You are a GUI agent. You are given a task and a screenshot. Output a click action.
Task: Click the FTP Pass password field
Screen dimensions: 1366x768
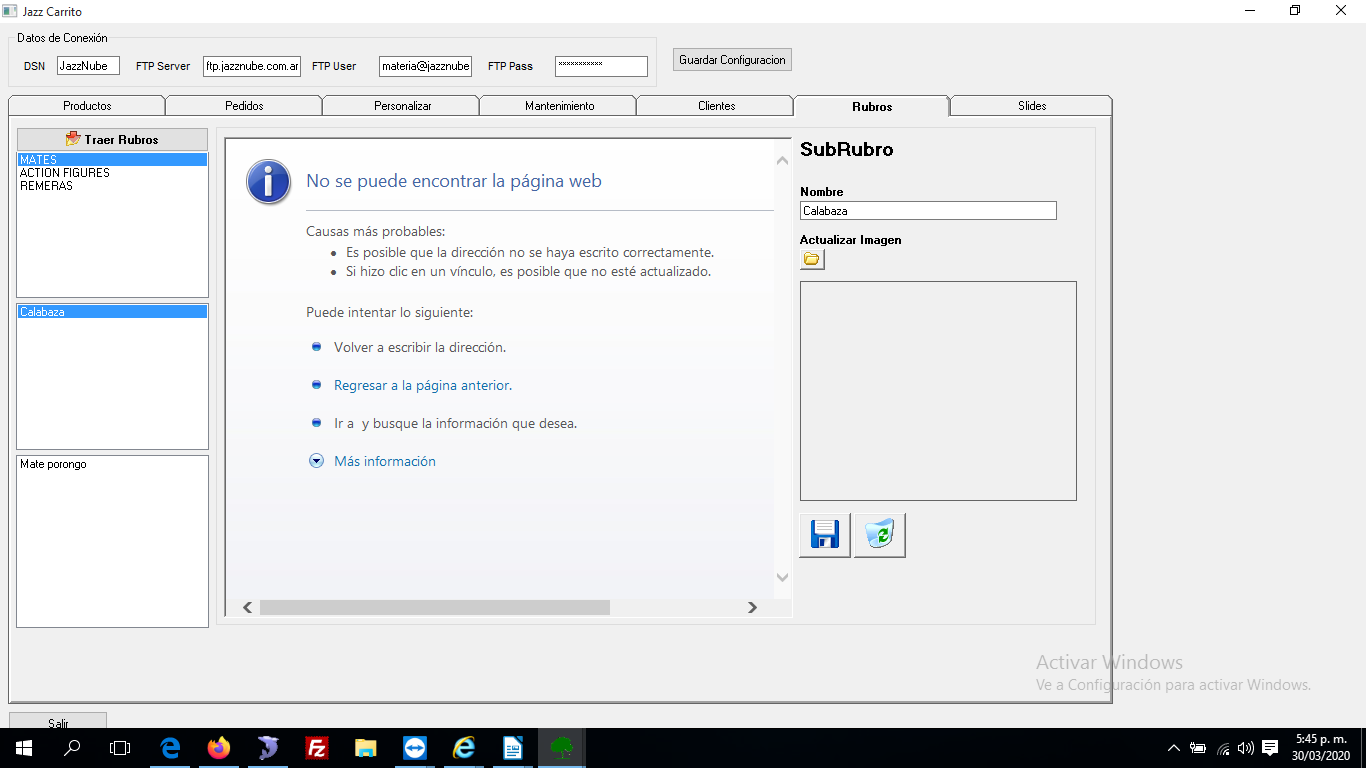click(601, 66)
